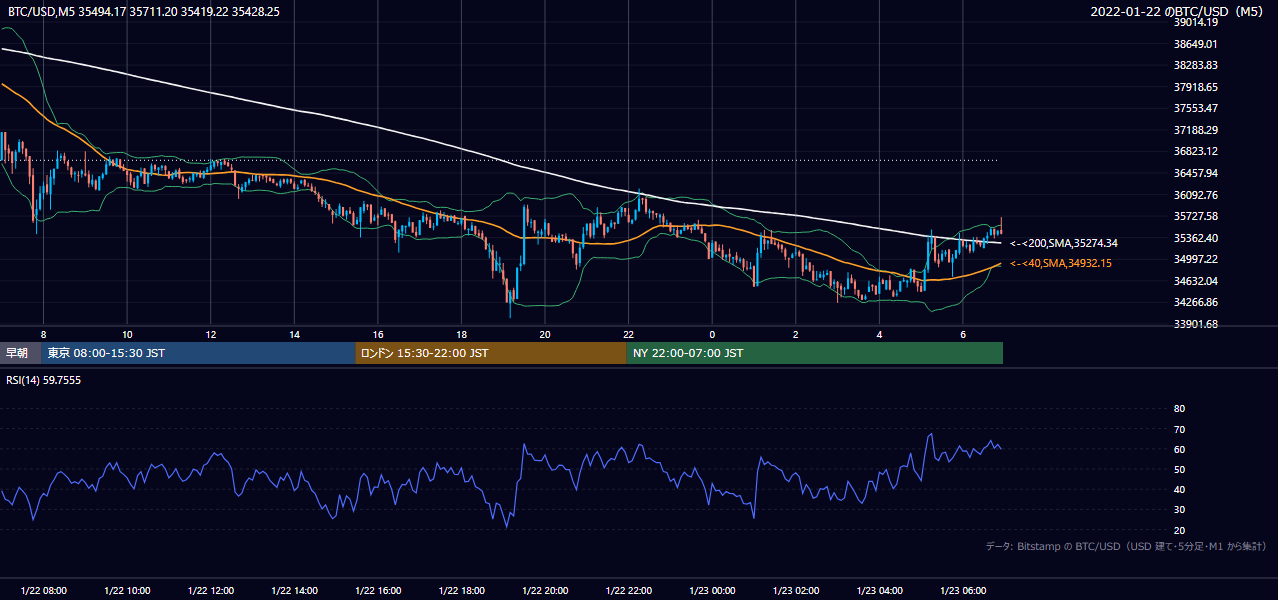Click hour tick 14 under the price chart
The image size is (1278, 600).
coord(295,334)
